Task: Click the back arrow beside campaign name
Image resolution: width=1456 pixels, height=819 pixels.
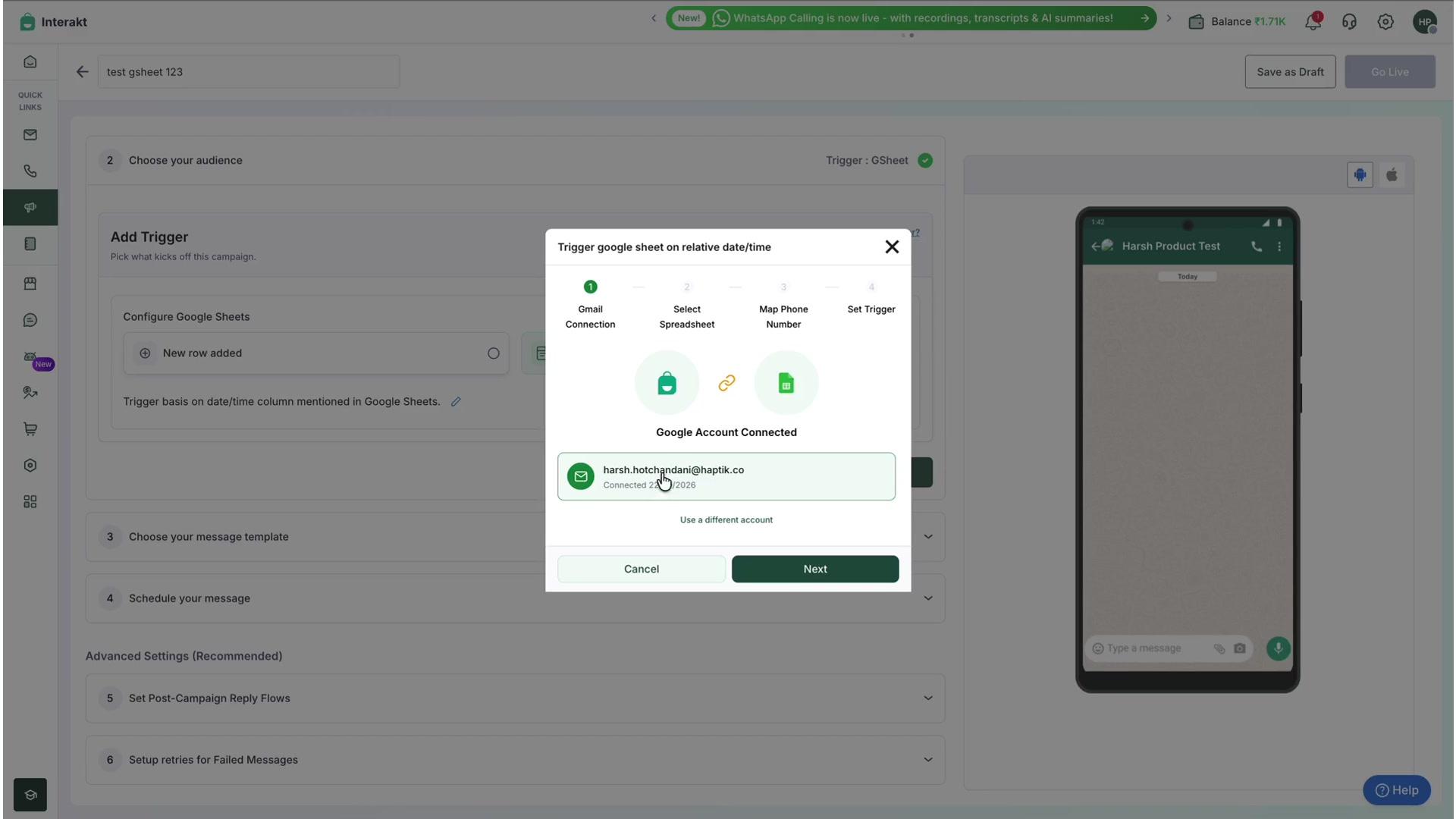Action: coord(82,72)
